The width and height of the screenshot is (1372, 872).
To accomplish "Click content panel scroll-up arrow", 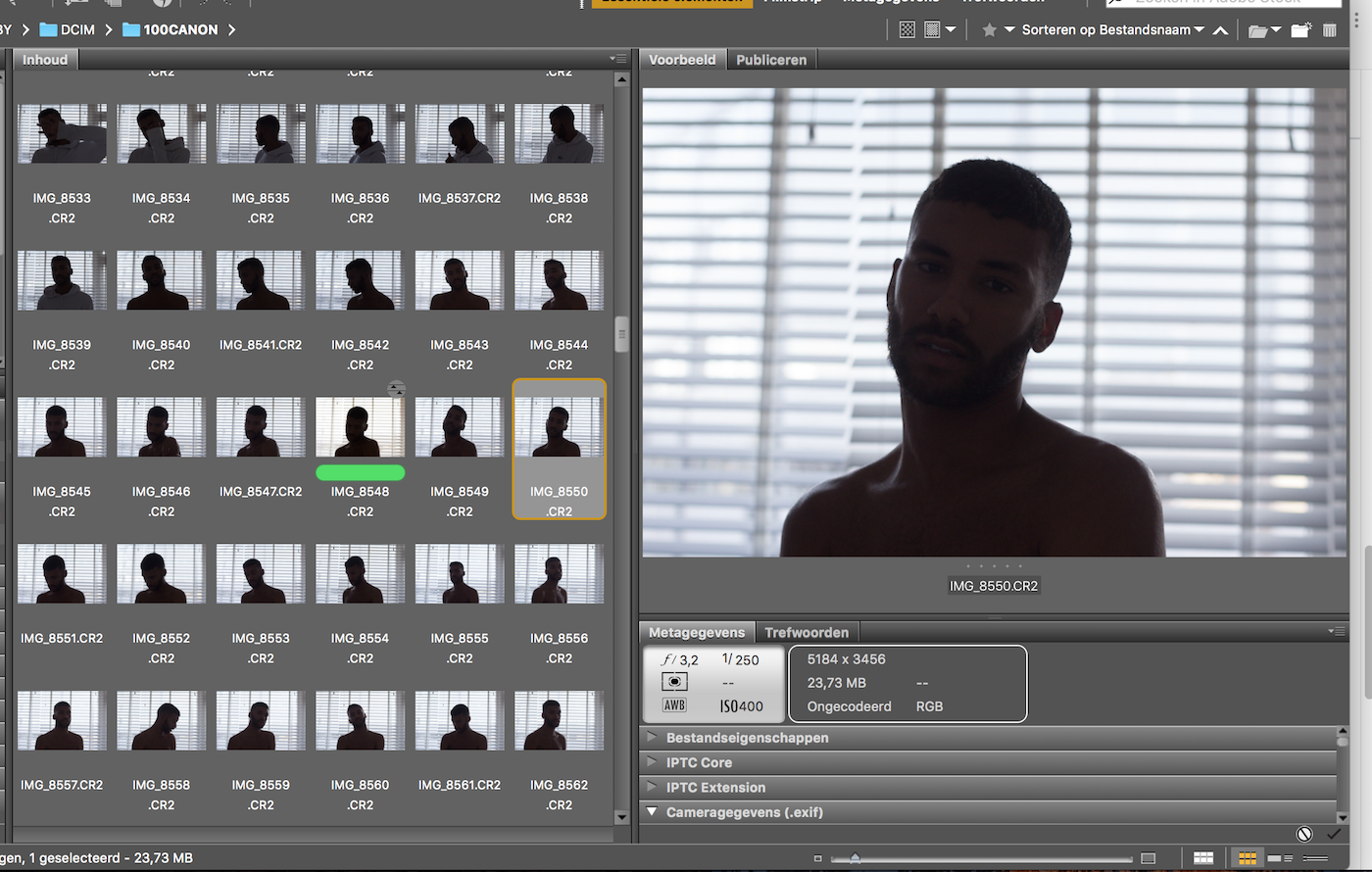I will point(621,80).
